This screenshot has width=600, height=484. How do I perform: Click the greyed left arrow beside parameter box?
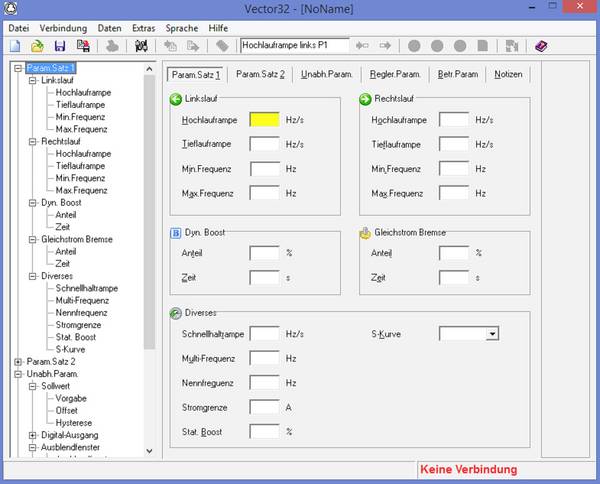click(x=362, y=46)
